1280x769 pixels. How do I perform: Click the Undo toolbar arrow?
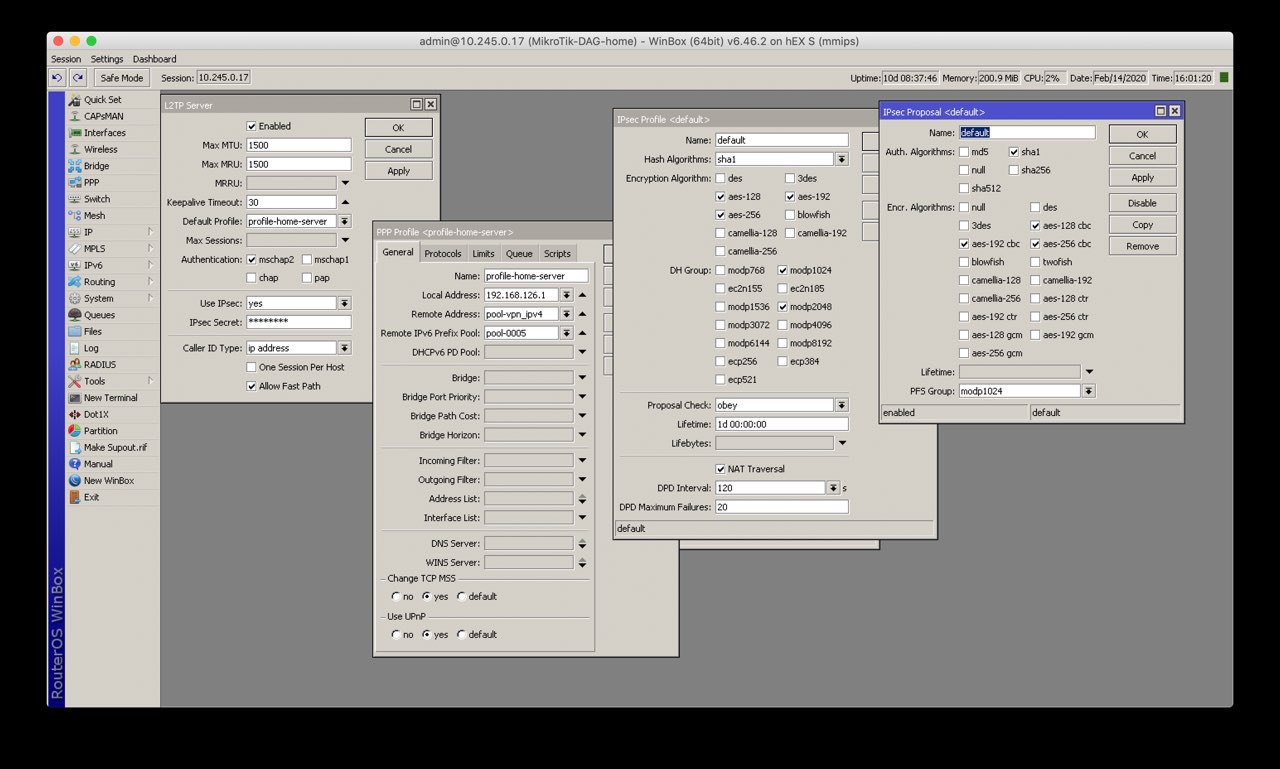click(58, 78)
